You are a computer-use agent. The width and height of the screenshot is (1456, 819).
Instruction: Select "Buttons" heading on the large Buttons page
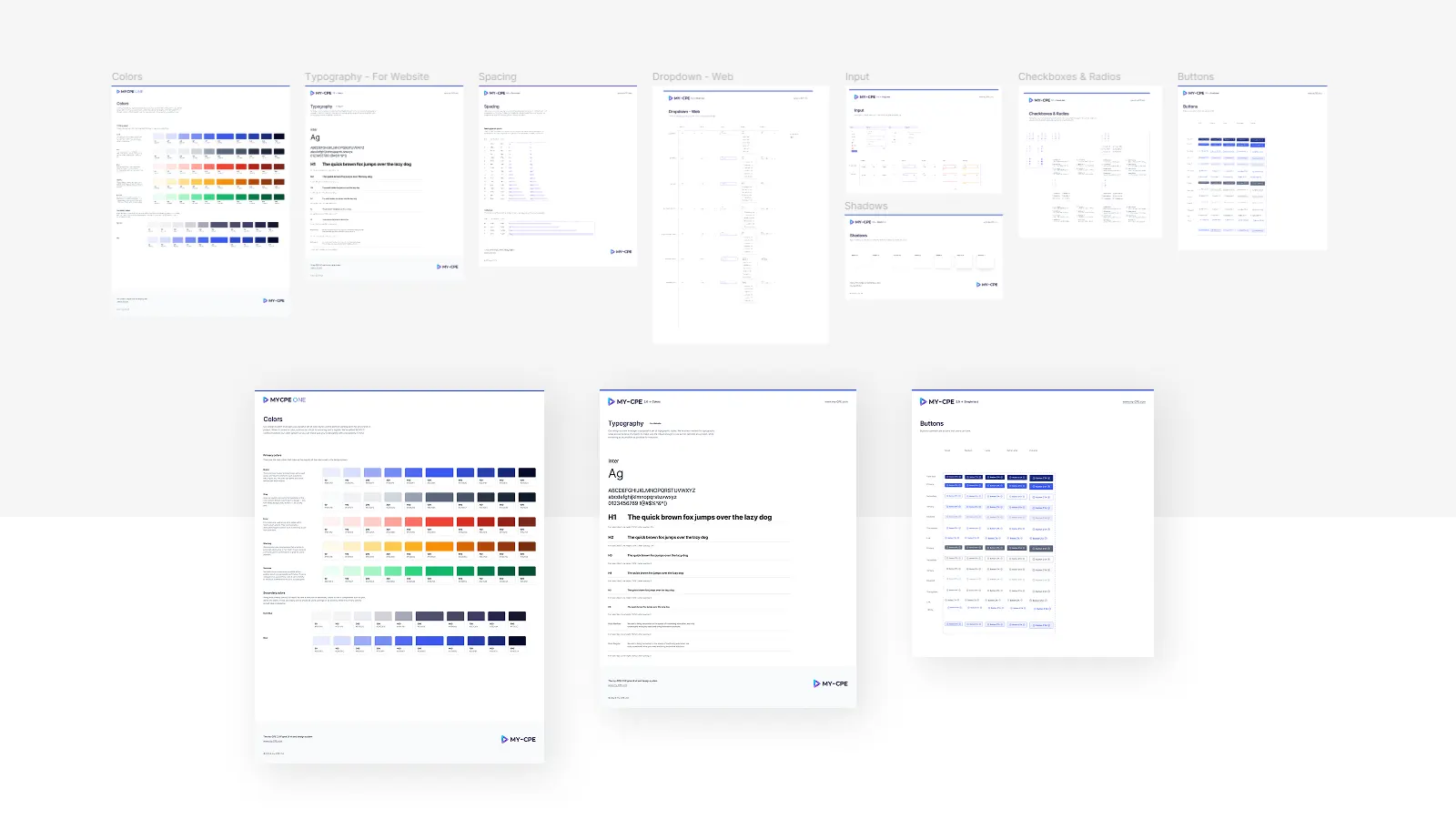tap(932, 423)
